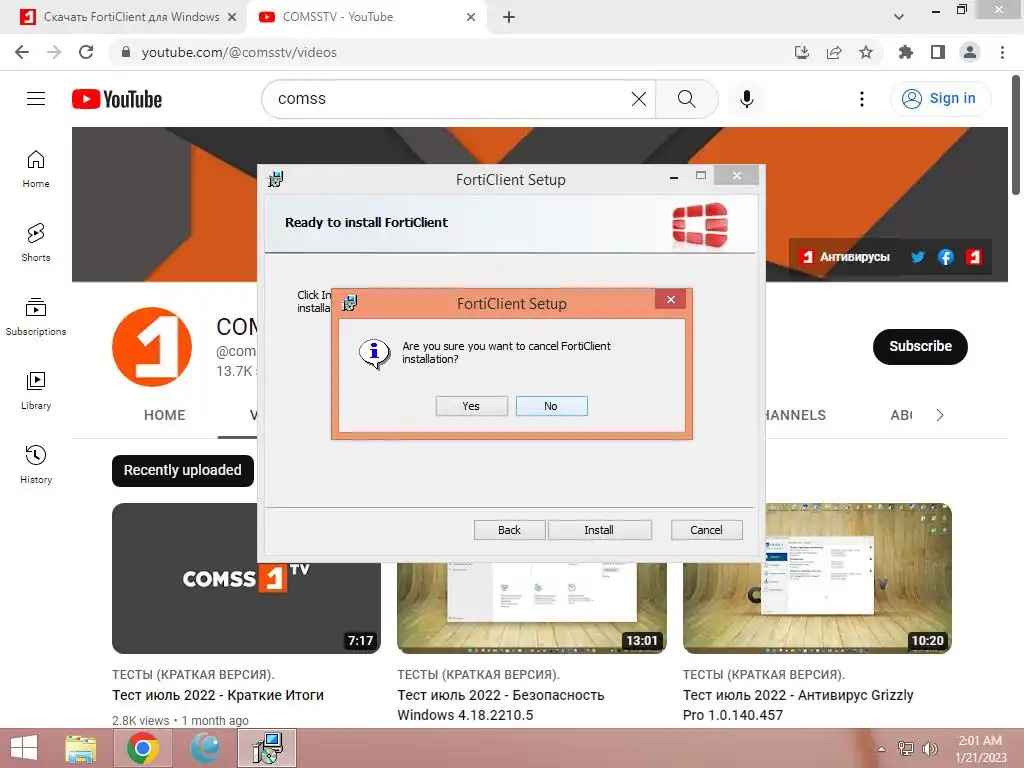Viewport: 1024px width, 768px height.
Task: Show hidden system tray icons
Action: 882,749
